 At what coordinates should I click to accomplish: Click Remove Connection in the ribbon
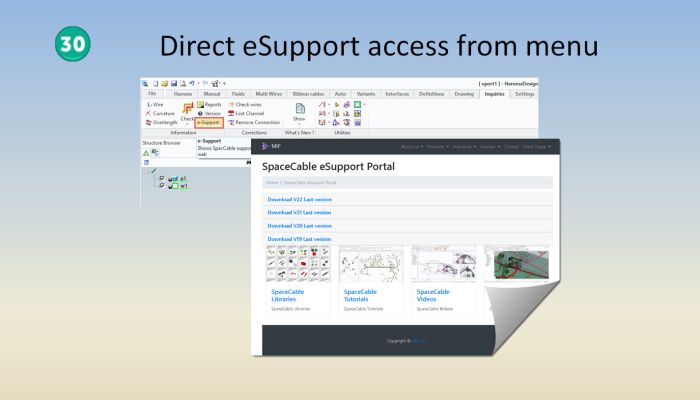254,122
